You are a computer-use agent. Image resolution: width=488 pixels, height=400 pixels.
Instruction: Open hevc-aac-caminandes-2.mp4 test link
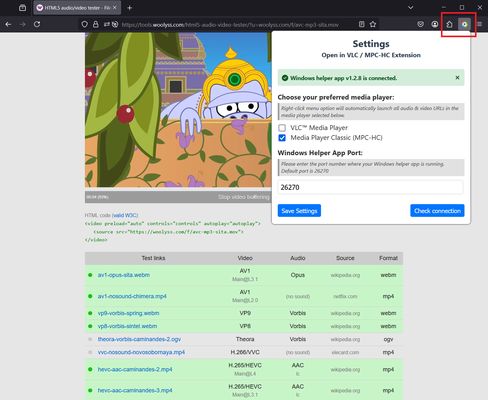click(x=135, y=370)
